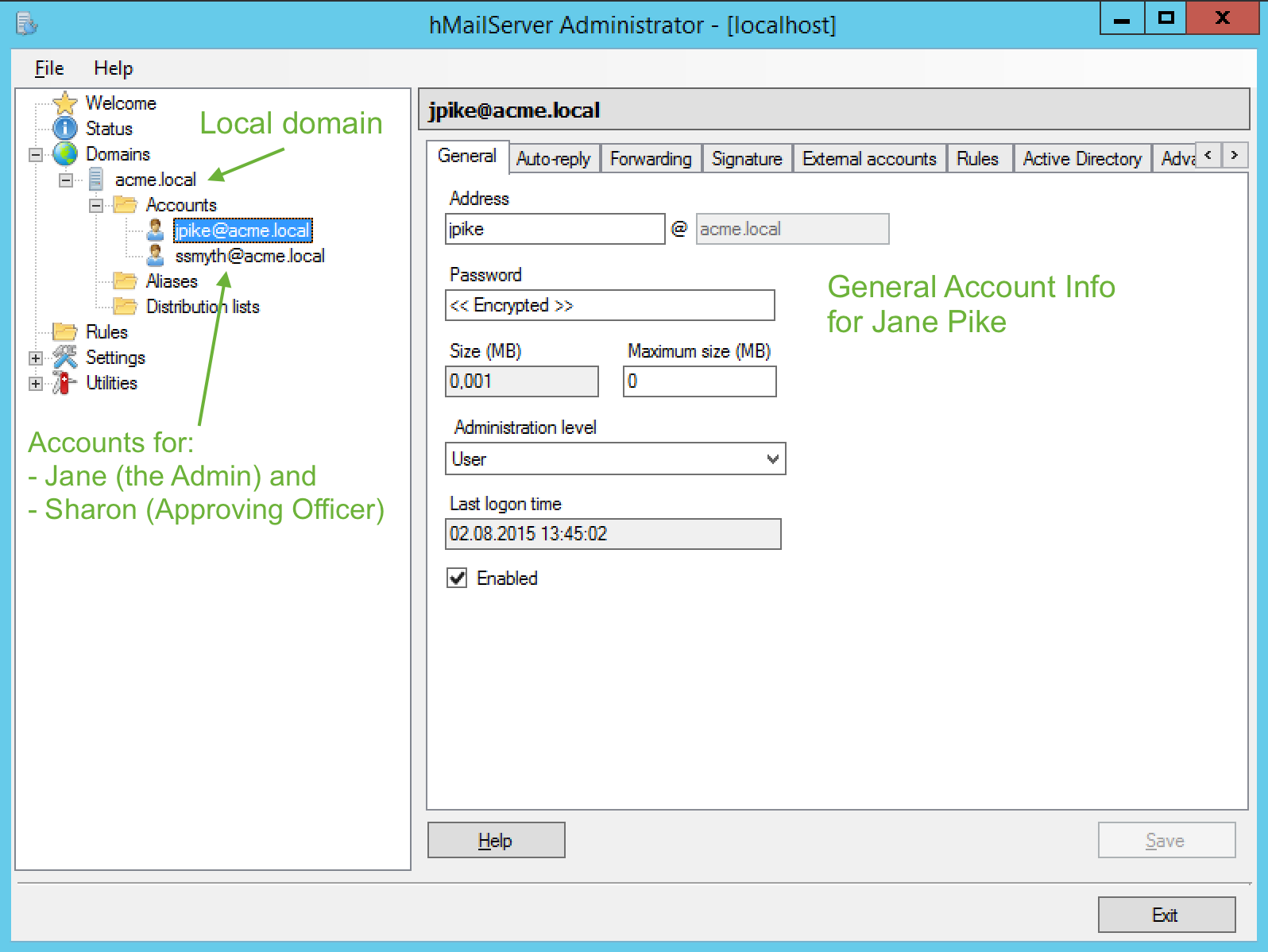This screenshot has height=952, width=1268.
Task: Click the Settings tools icon
Action: pos(64,358)
